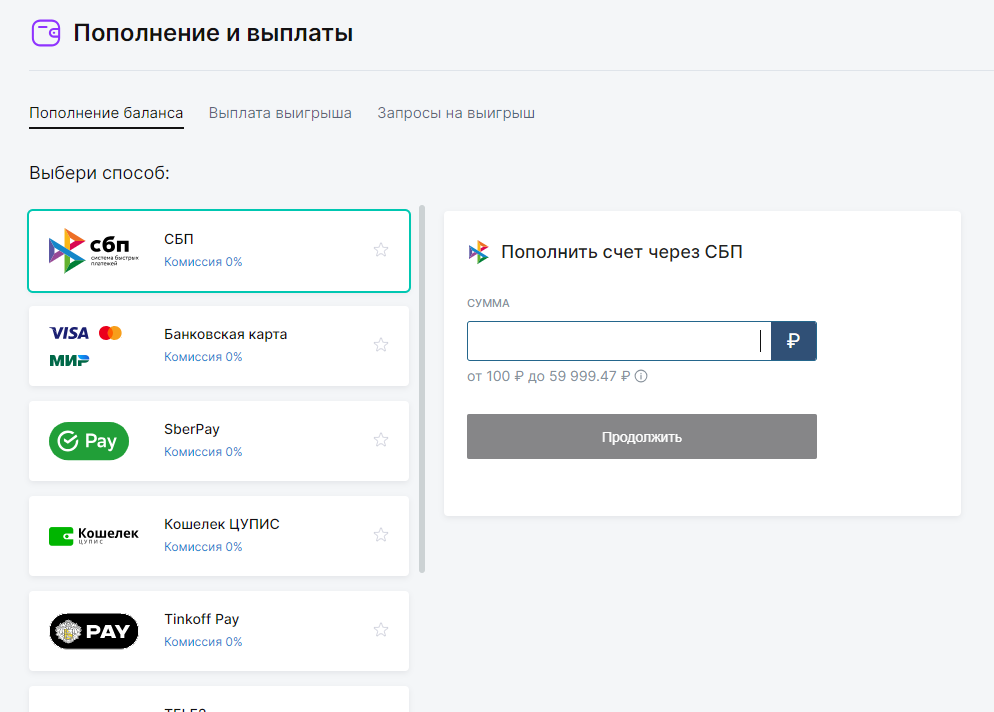Click the Выбери способ label

coord(100,173)
